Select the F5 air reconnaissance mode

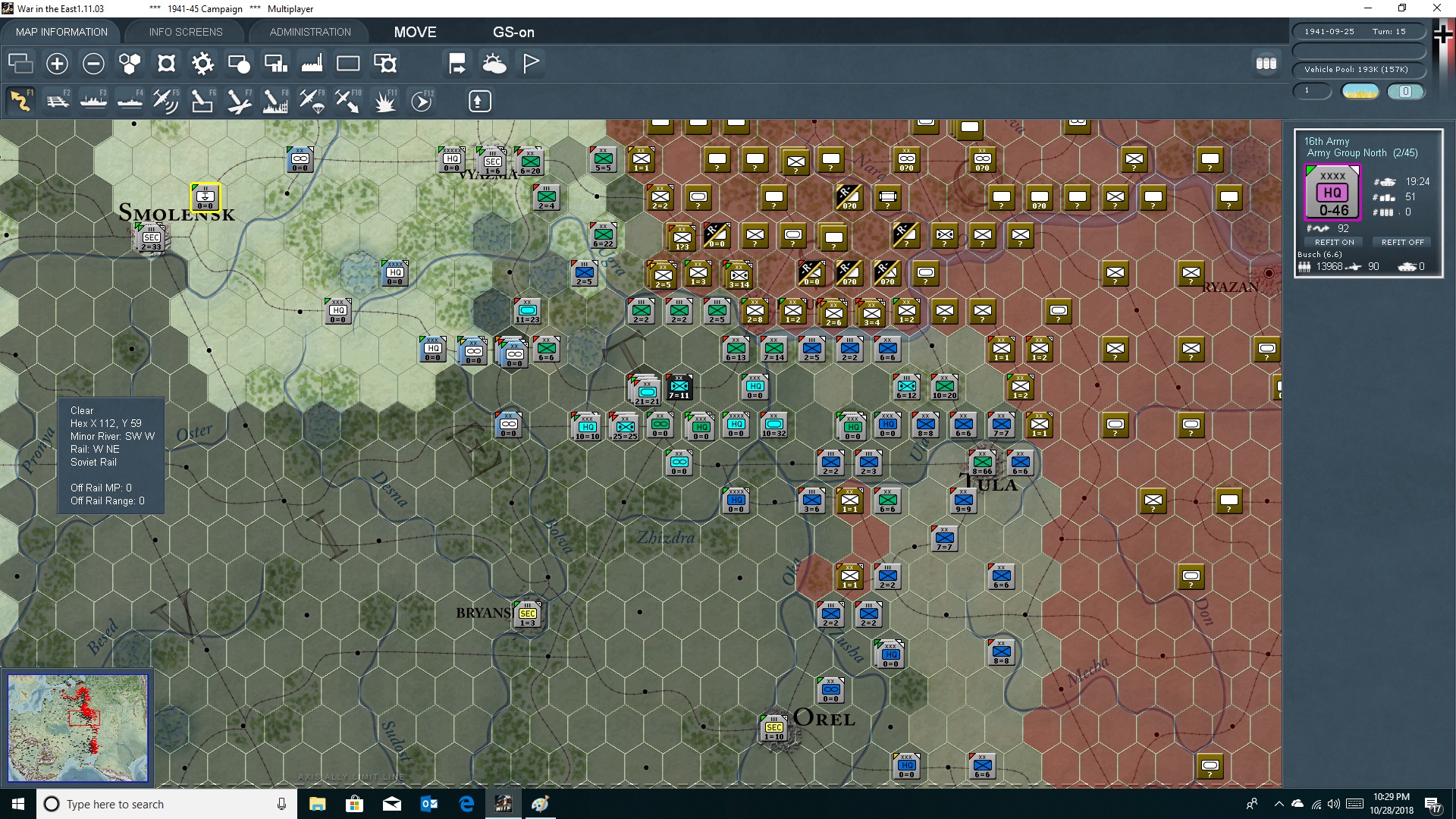[x=166, y=101]
